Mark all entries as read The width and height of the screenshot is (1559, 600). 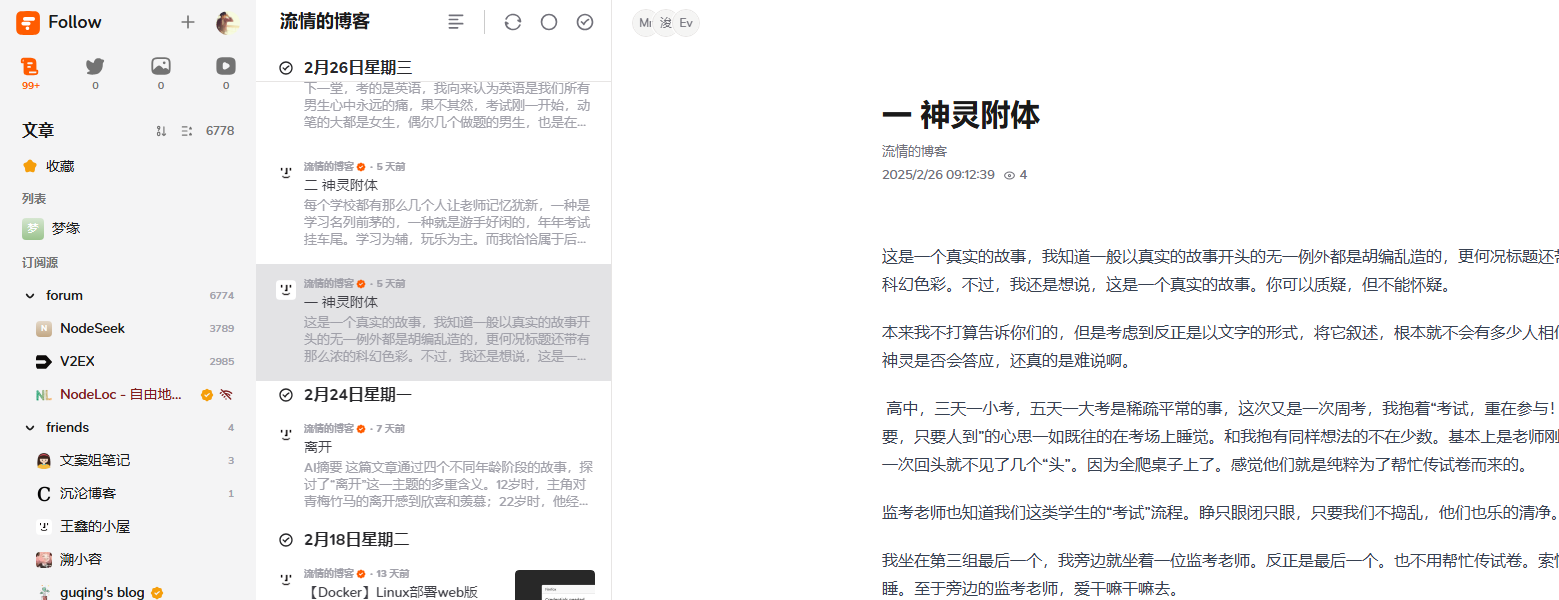pos(585,22)
